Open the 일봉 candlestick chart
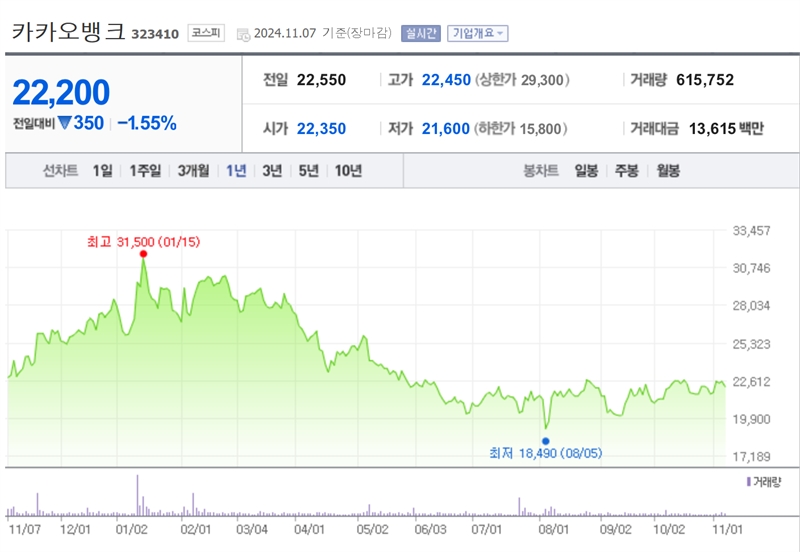The image size is (800, 552). [x=586, y=170]
